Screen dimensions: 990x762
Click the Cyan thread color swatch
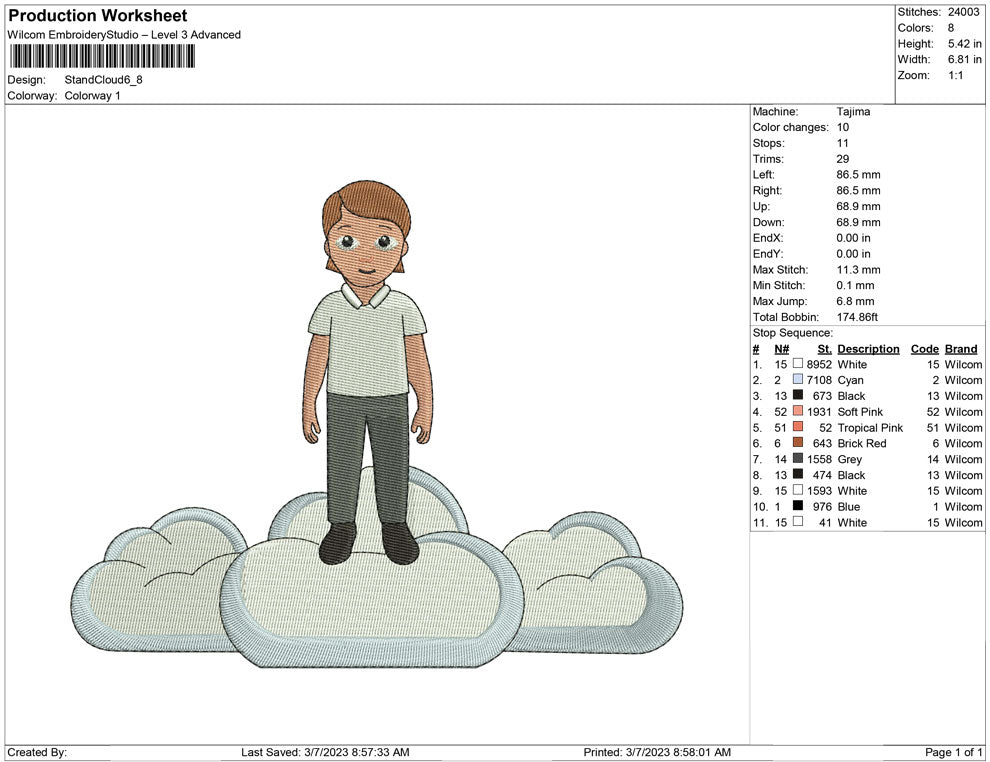pos(797,380)
